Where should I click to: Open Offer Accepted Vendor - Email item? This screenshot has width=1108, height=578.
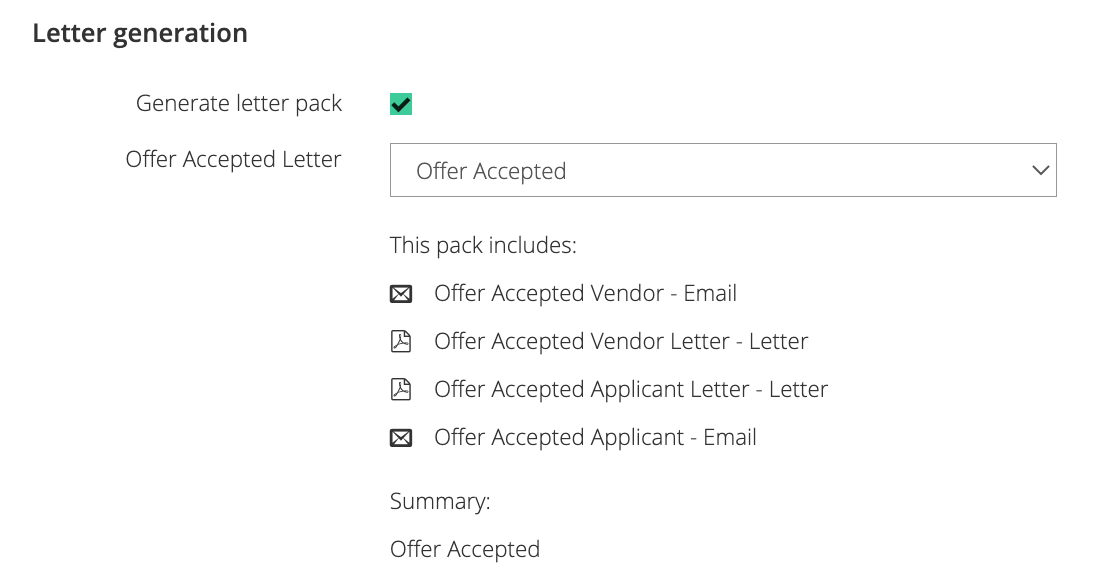pyautogui.click(x=585, y=293)
